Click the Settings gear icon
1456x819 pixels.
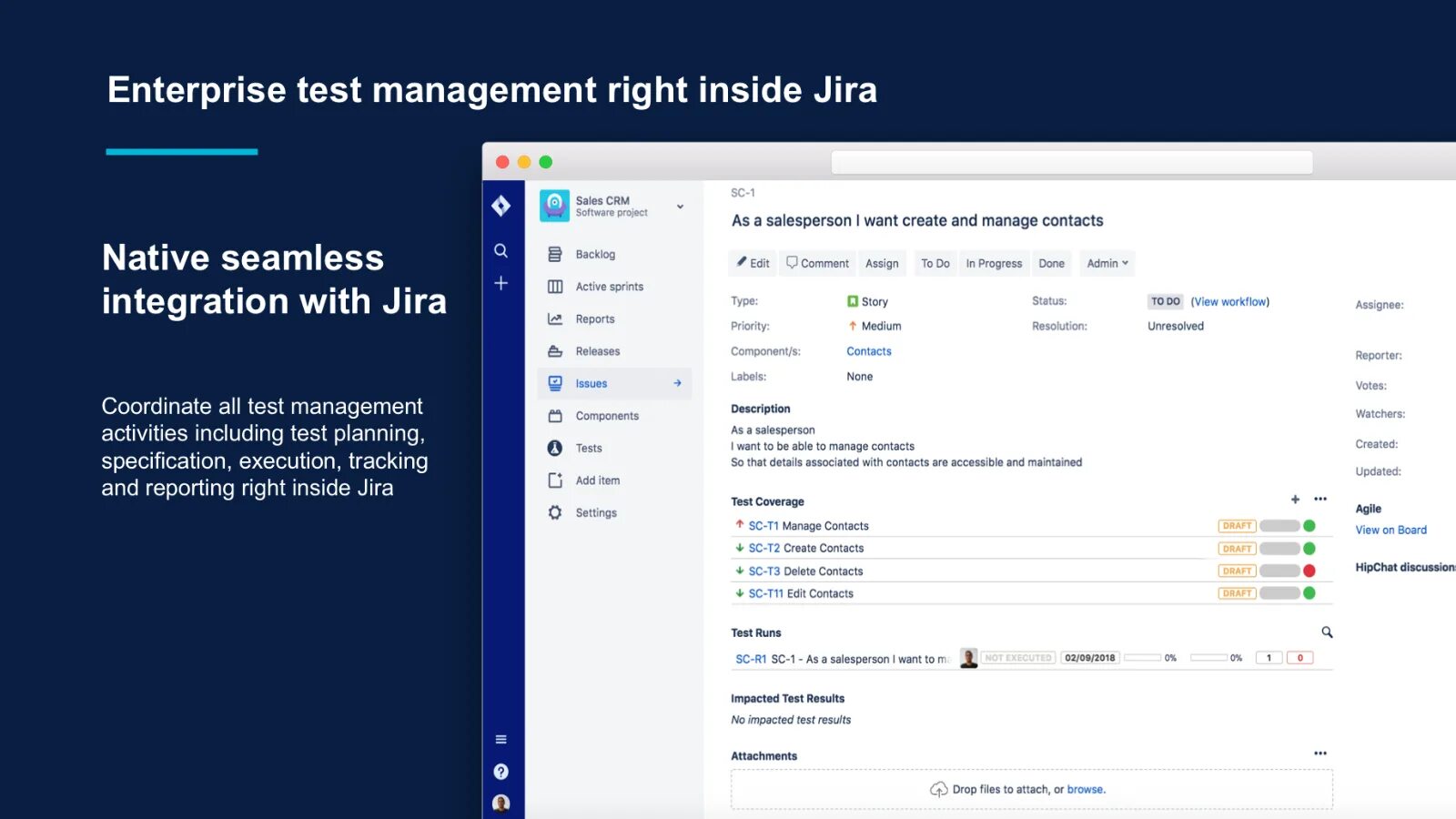pos(555,512)
